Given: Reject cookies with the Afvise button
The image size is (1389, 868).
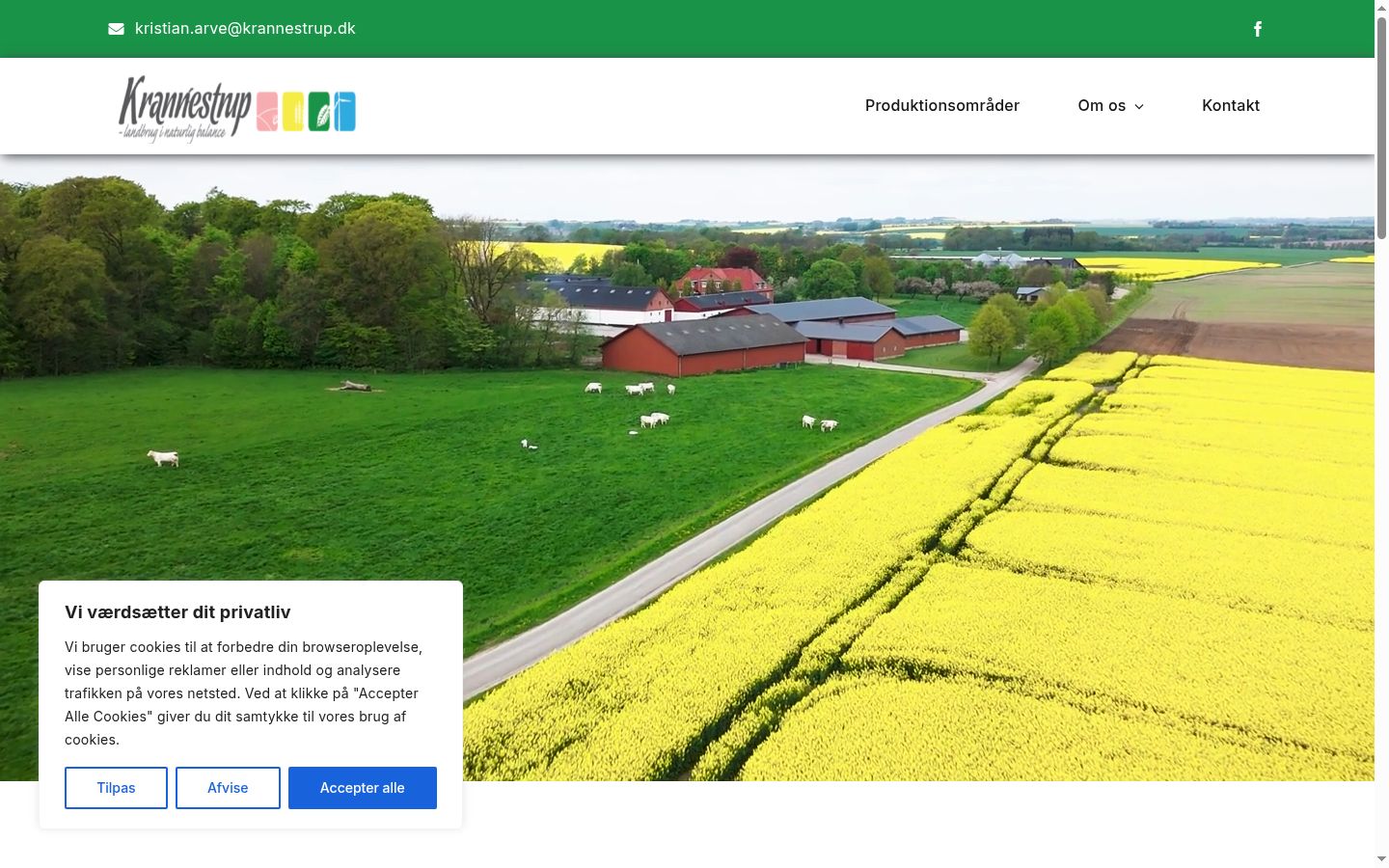Looking at the screenshot, I should tap(228, 788).
